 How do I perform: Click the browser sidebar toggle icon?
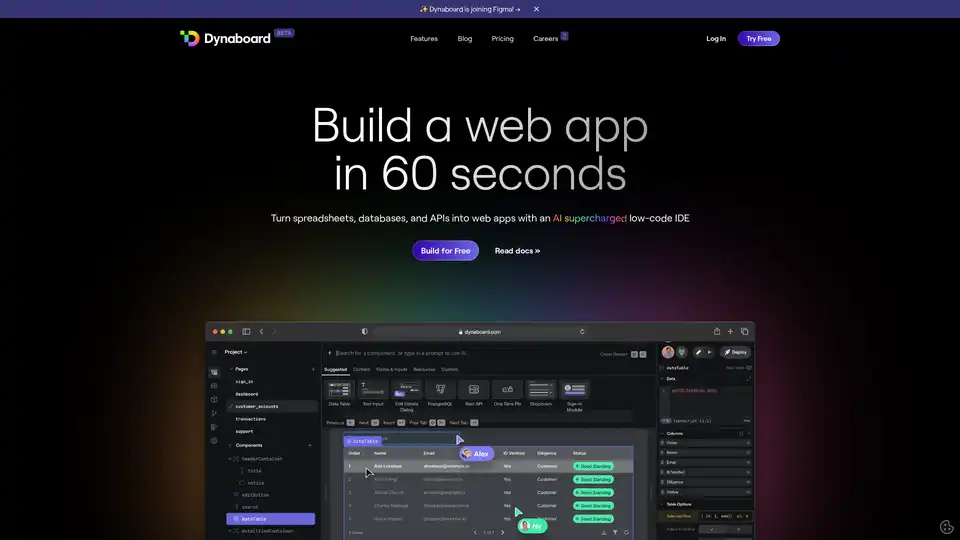[x=246, y=332]
